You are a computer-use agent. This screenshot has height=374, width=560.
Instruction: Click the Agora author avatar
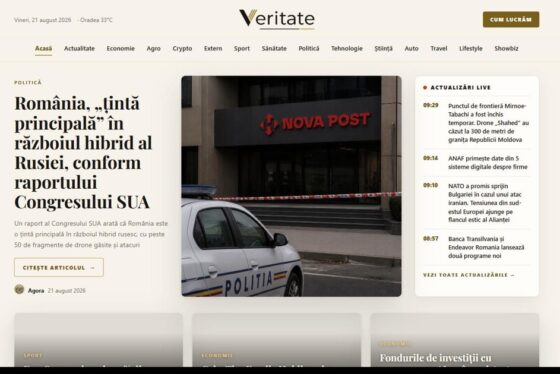click(19, 289)
